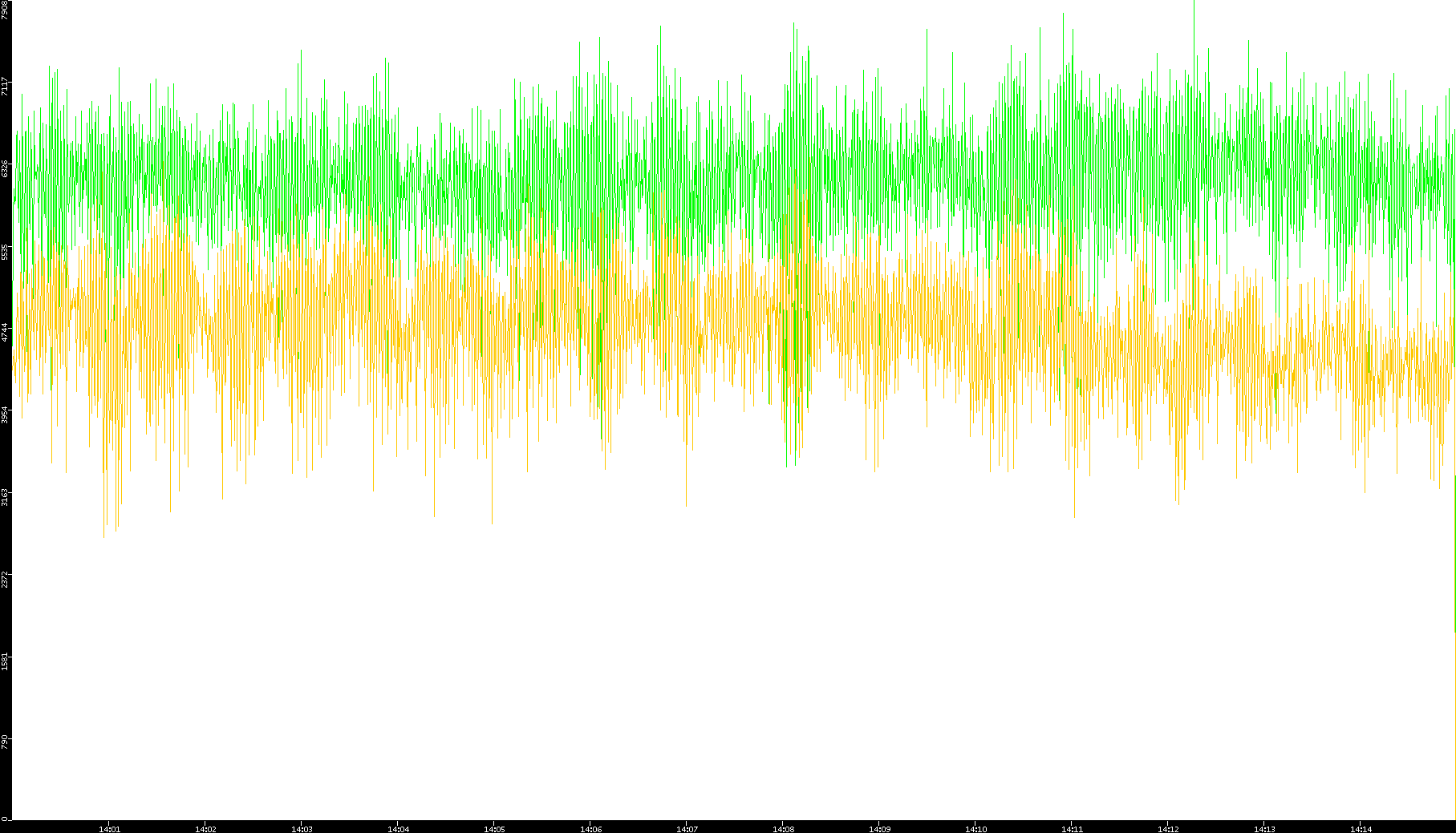Click the 4744 value on vertical axis
Image resolution: width=1456 pixels, height=833 pixels.
(5, 333)
